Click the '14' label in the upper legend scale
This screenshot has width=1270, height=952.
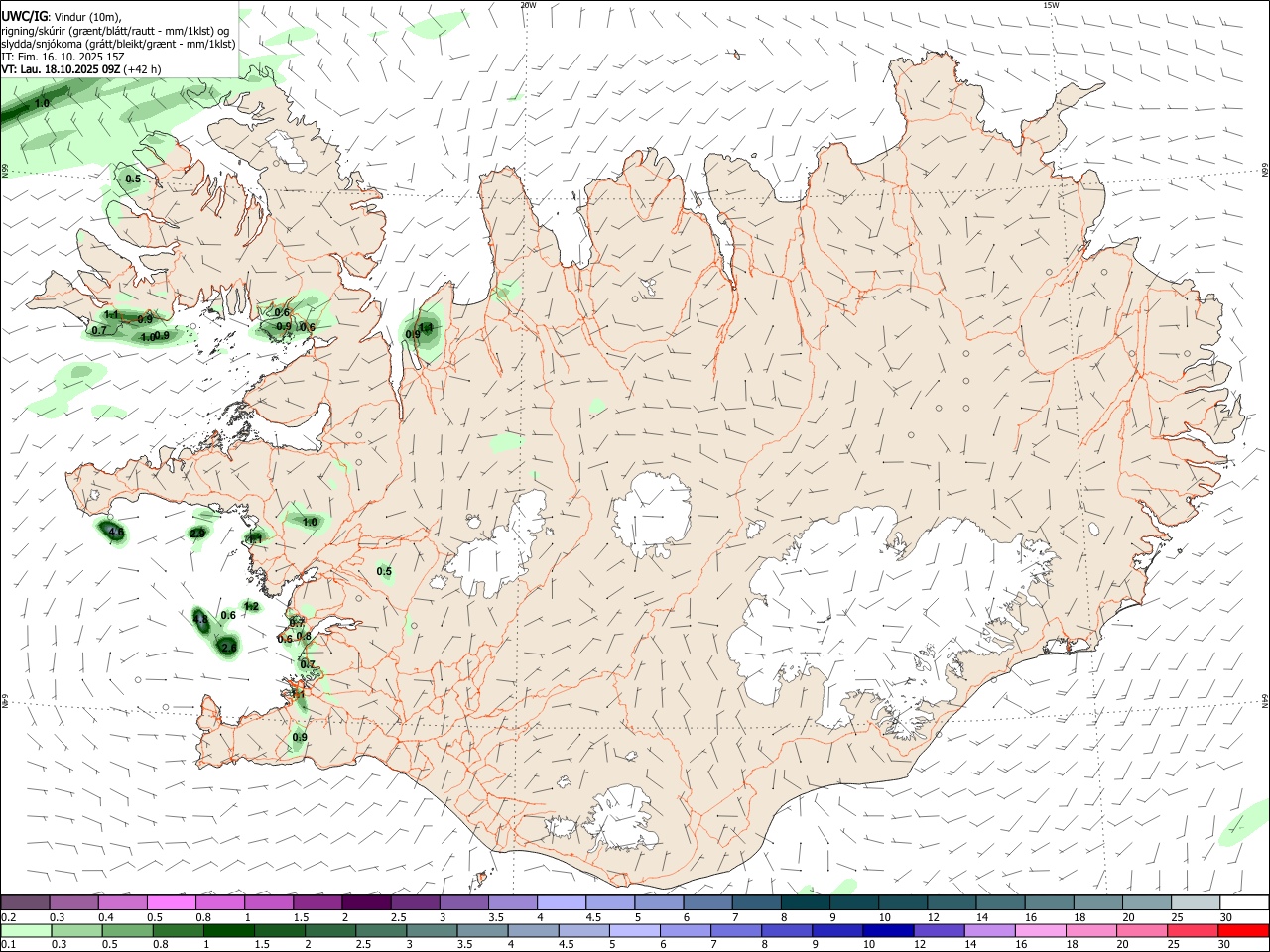tap(981, 917)
